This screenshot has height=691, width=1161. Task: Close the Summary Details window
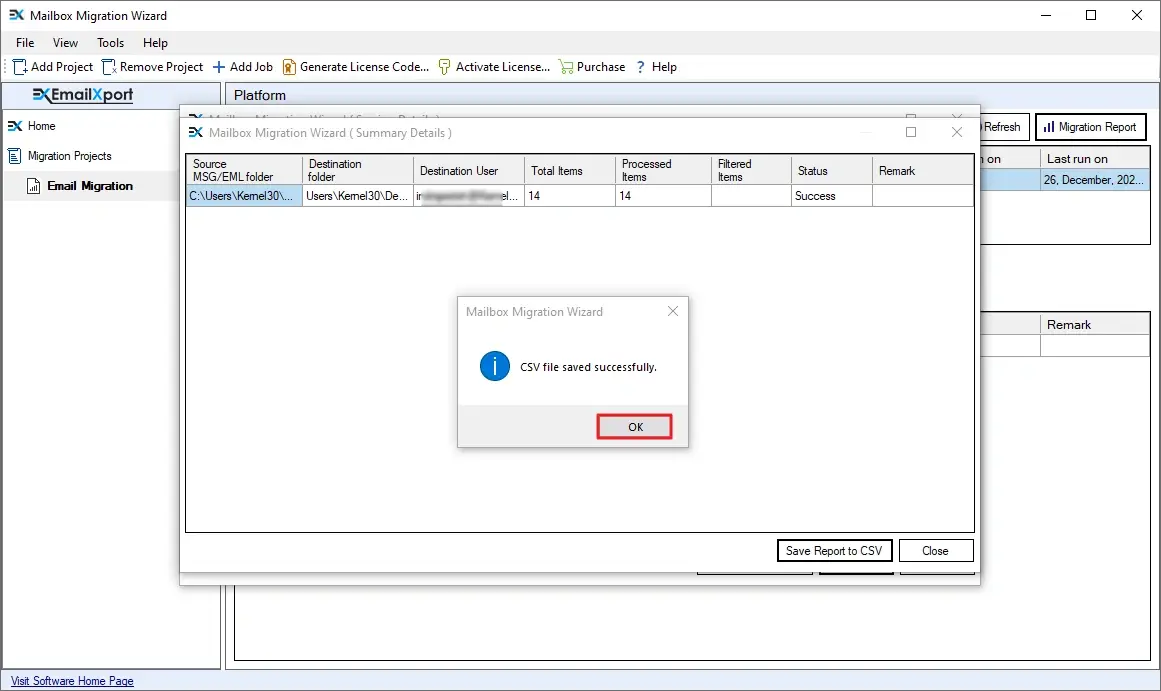point(956,131)
